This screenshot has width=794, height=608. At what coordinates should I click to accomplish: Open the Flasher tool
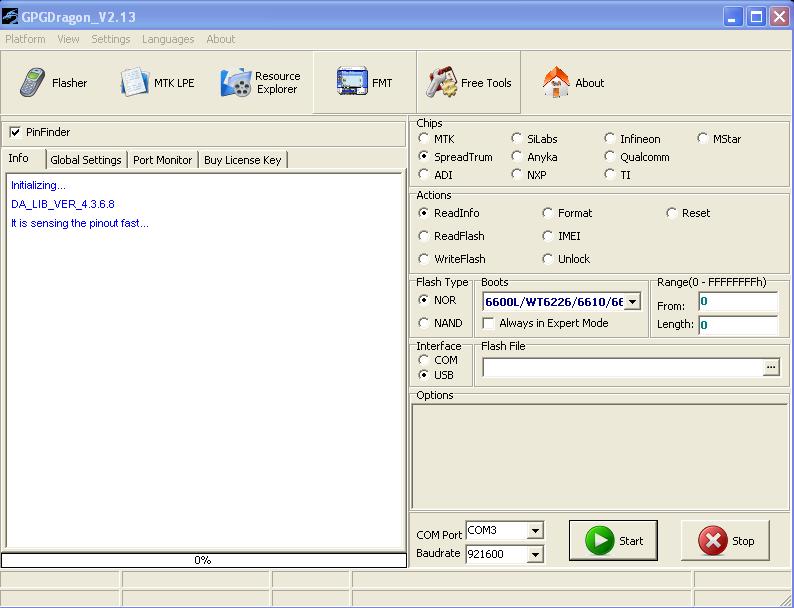click(x=54, y=83)
